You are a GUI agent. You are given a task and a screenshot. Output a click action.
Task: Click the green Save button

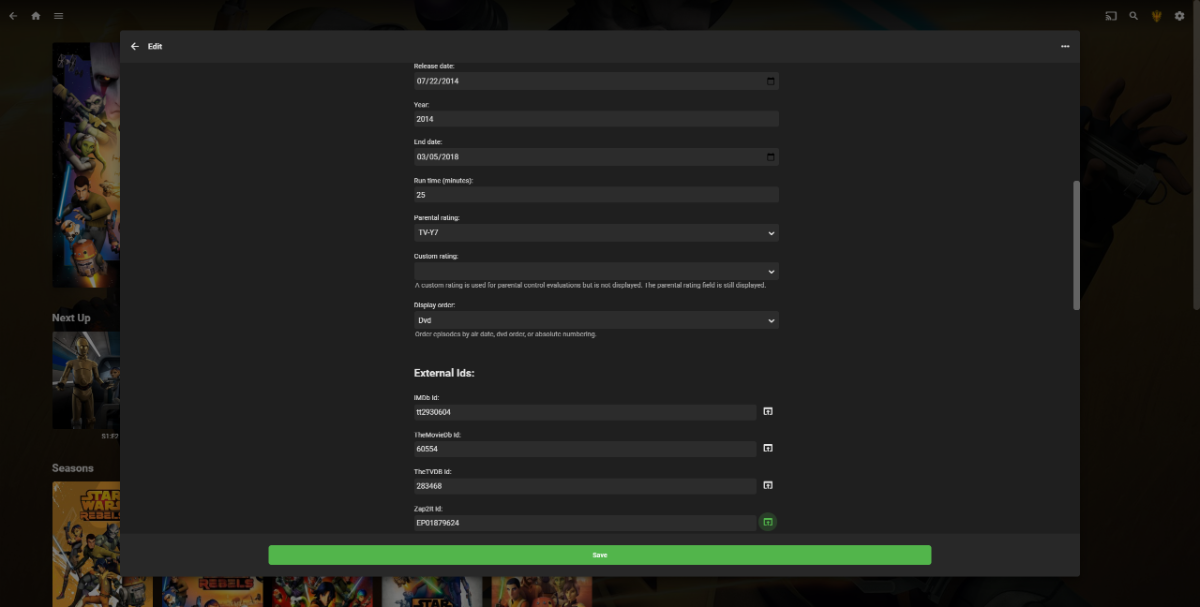pos(599,555)
